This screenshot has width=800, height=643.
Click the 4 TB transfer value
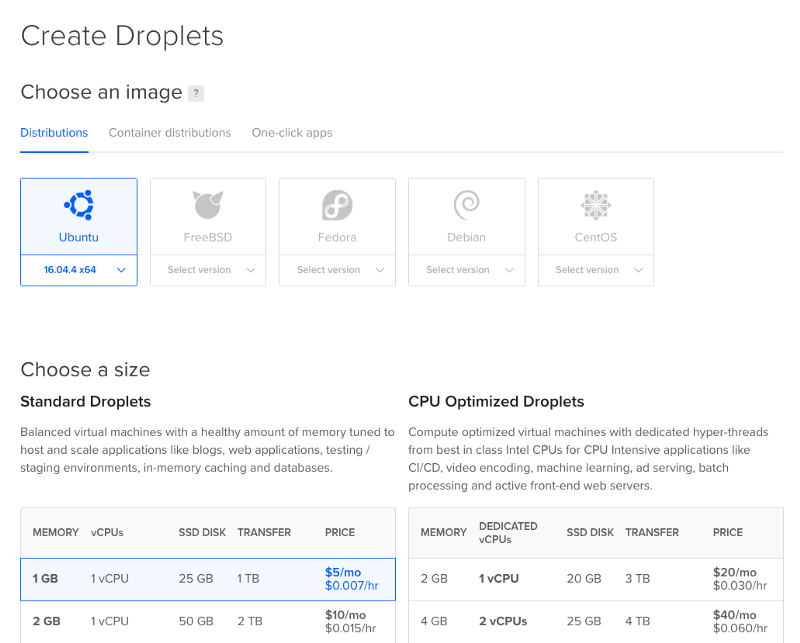pyautogui.click(x=638, y=622)
